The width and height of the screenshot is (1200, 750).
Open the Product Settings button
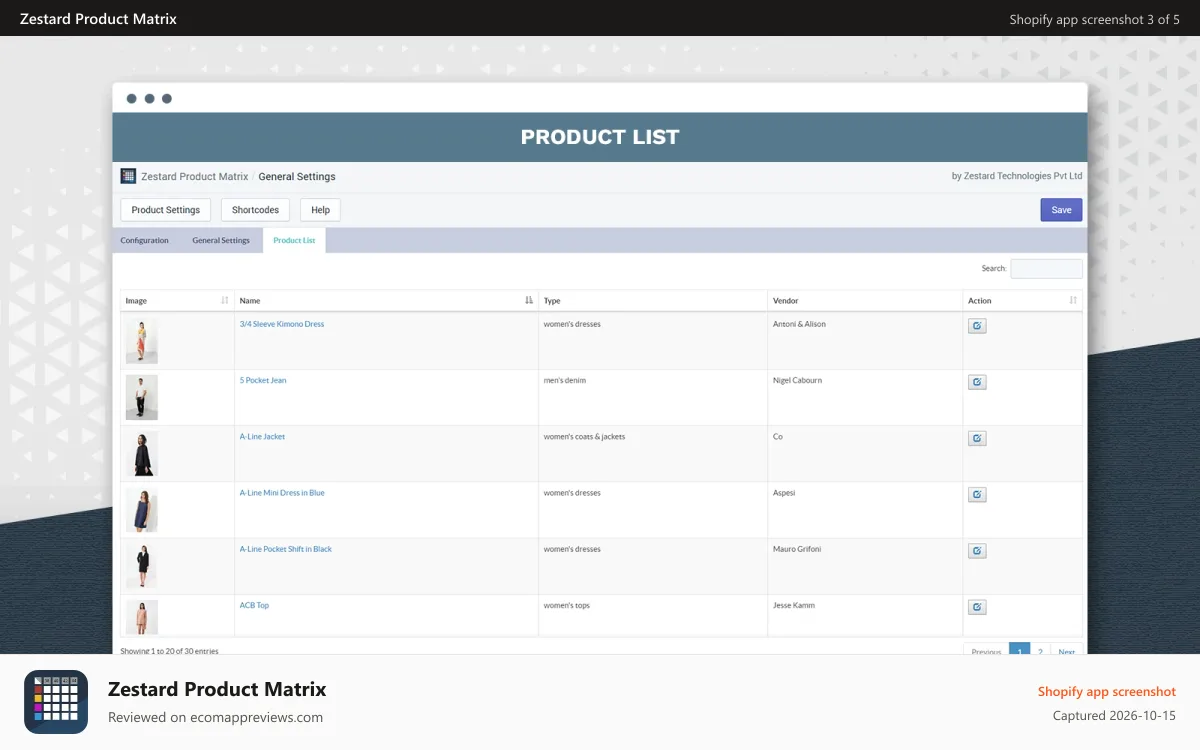(166, 210)
